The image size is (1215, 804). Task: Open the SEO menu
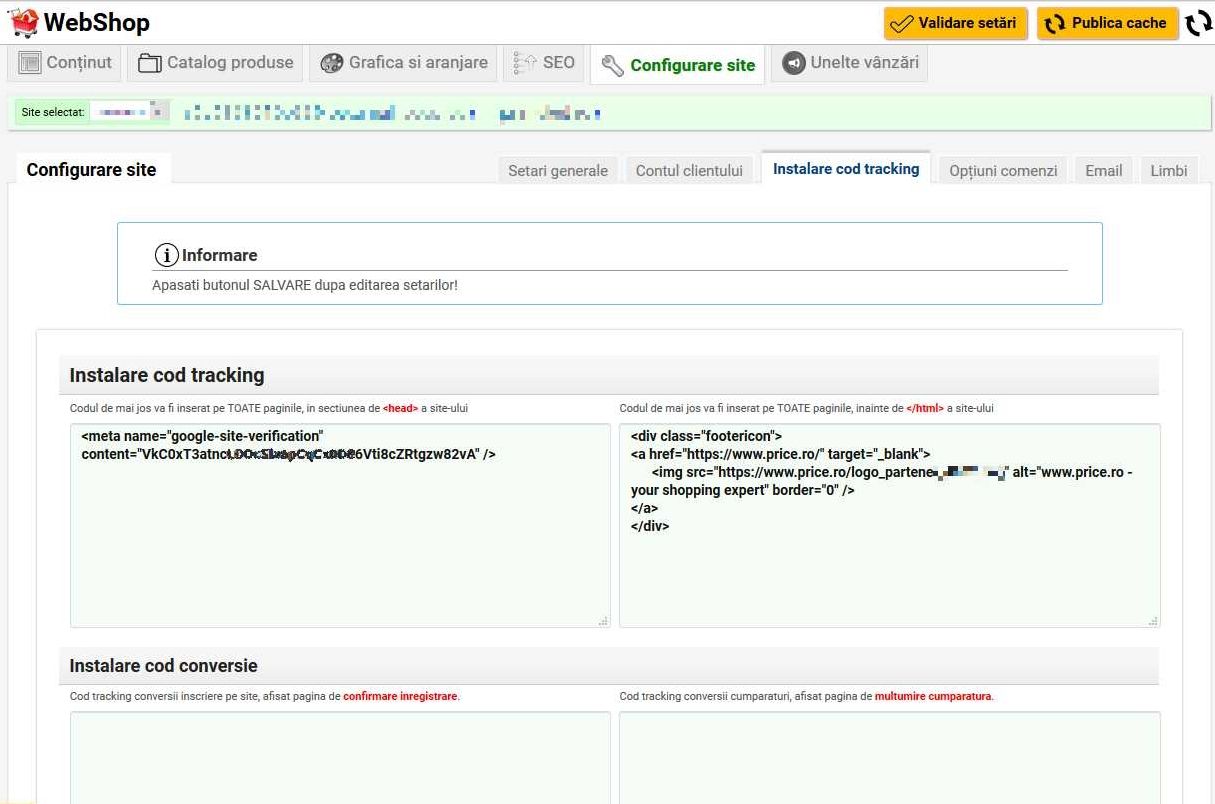[x=544, y=63]
